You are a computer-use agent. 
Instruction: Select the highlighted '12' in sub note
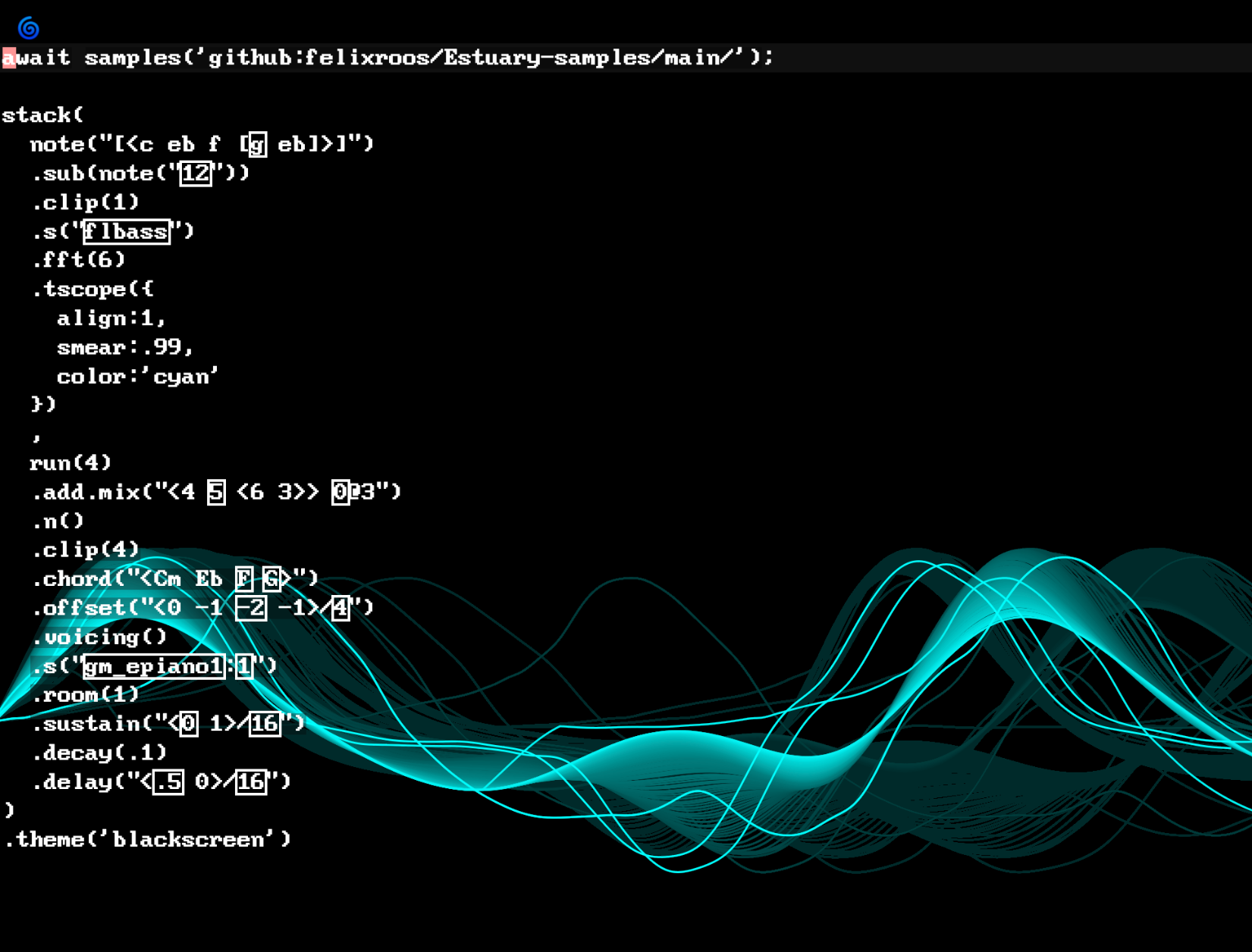pos(195,174)
